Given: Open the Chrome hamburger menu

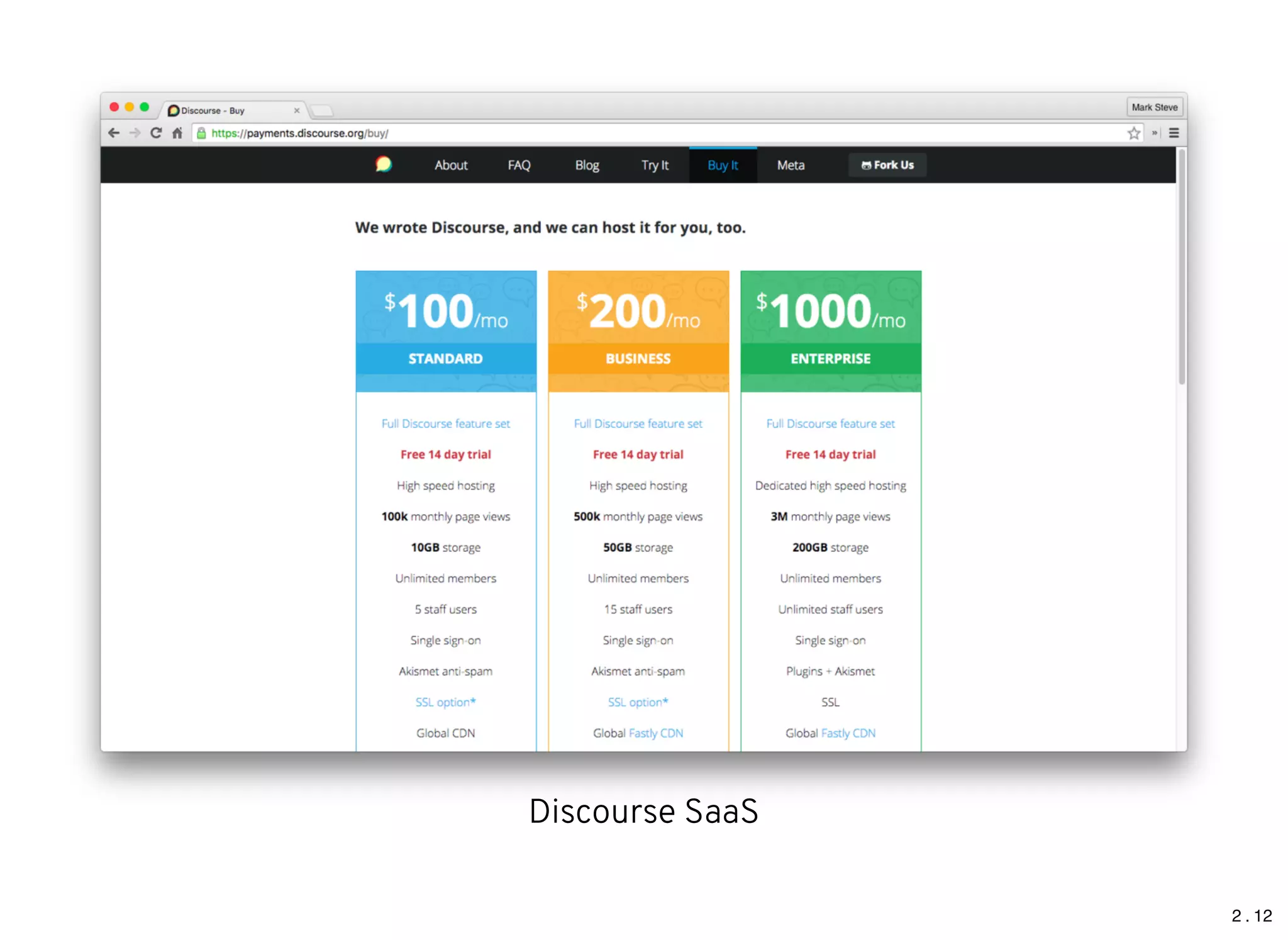Looking at the screenshot, I should coord(1174,133).
